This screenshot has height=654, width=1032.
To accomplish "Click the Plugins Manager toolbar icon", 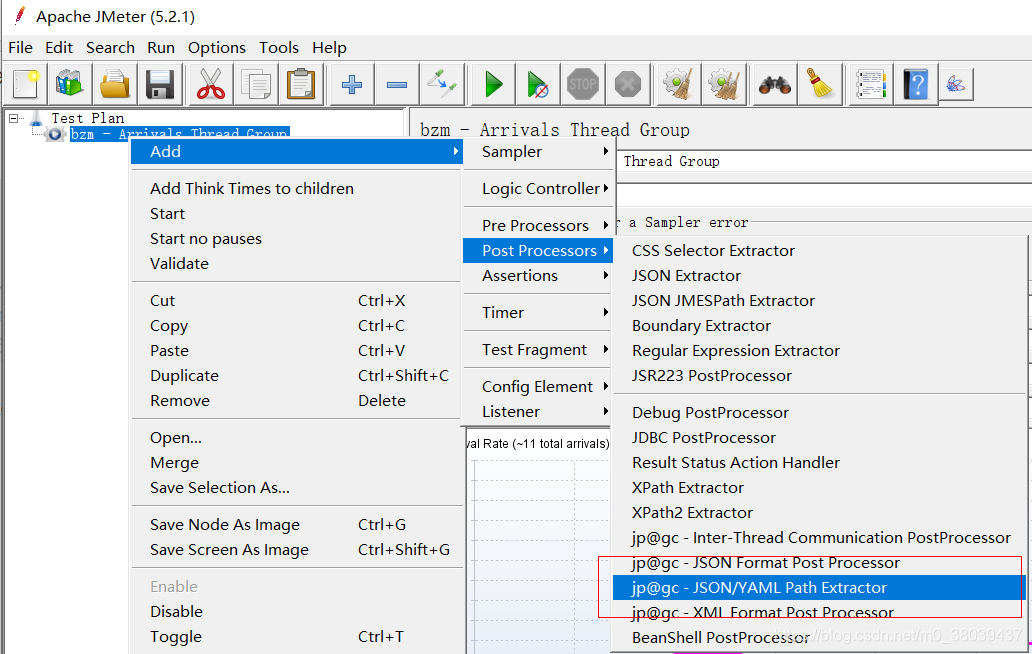I will click(x=956, y=84).
